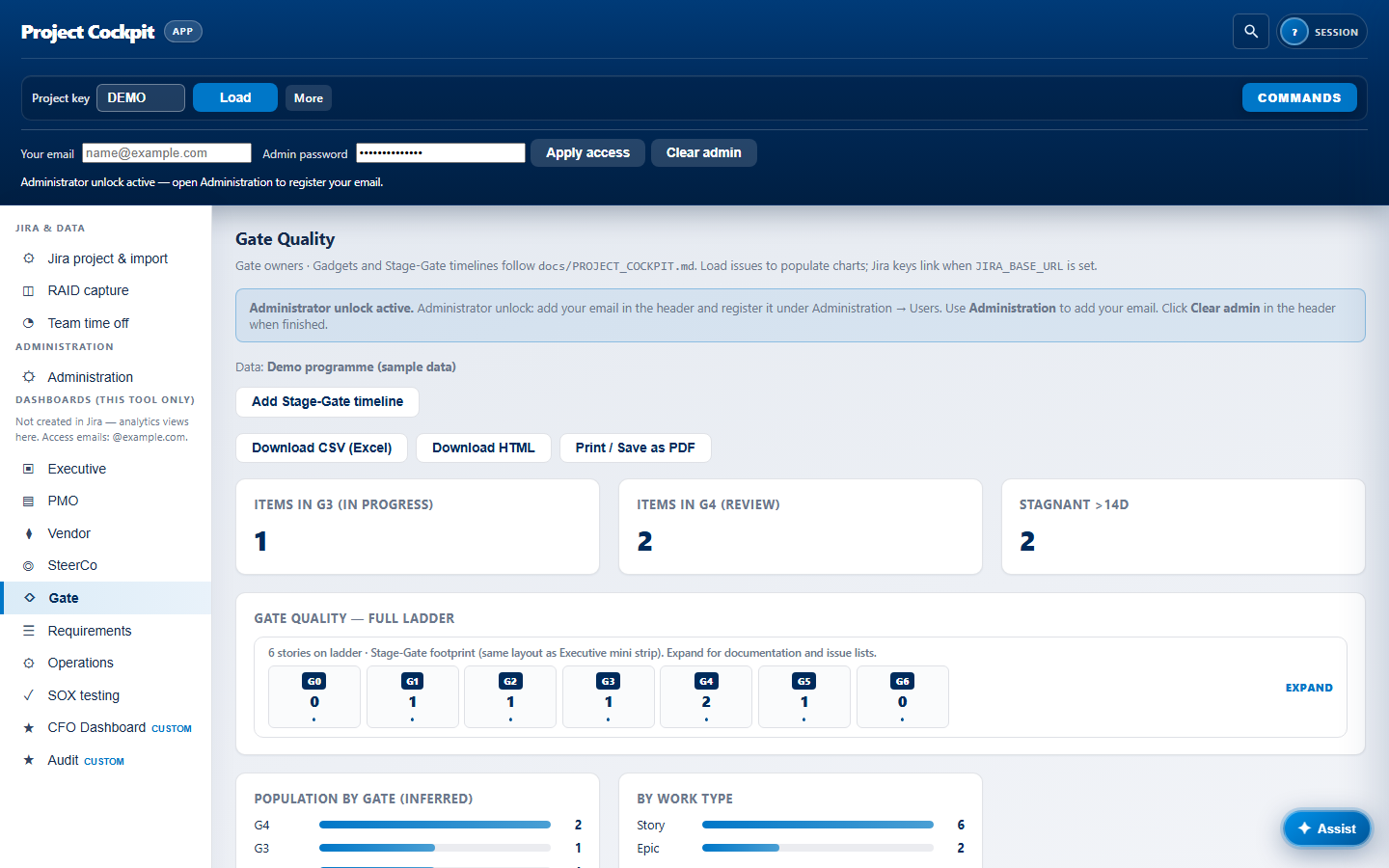Click the Project key field
Image resolution: width=1389 pixels, height=868 pixels.
point(141,97)
